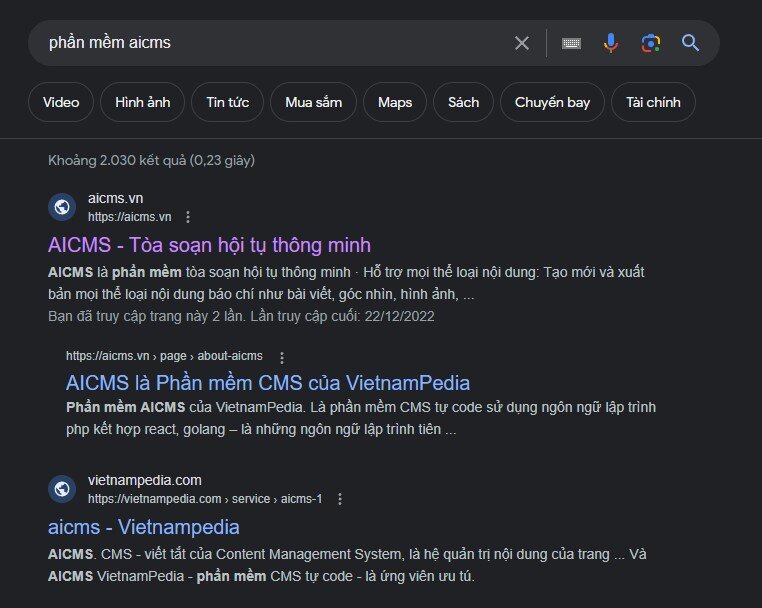Click the https://aicms.vn › page › about-aicms breadcrumb
The height and width of the screenshot is (608, 762).
164,356
